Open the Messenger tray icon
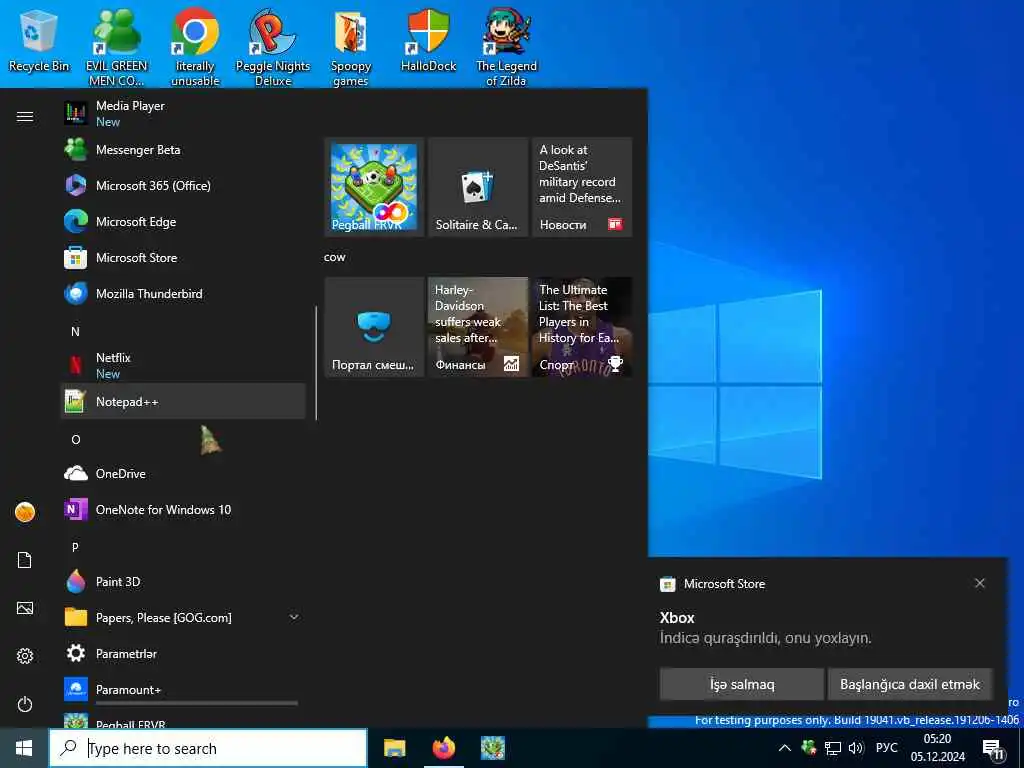 click(808, 748)
